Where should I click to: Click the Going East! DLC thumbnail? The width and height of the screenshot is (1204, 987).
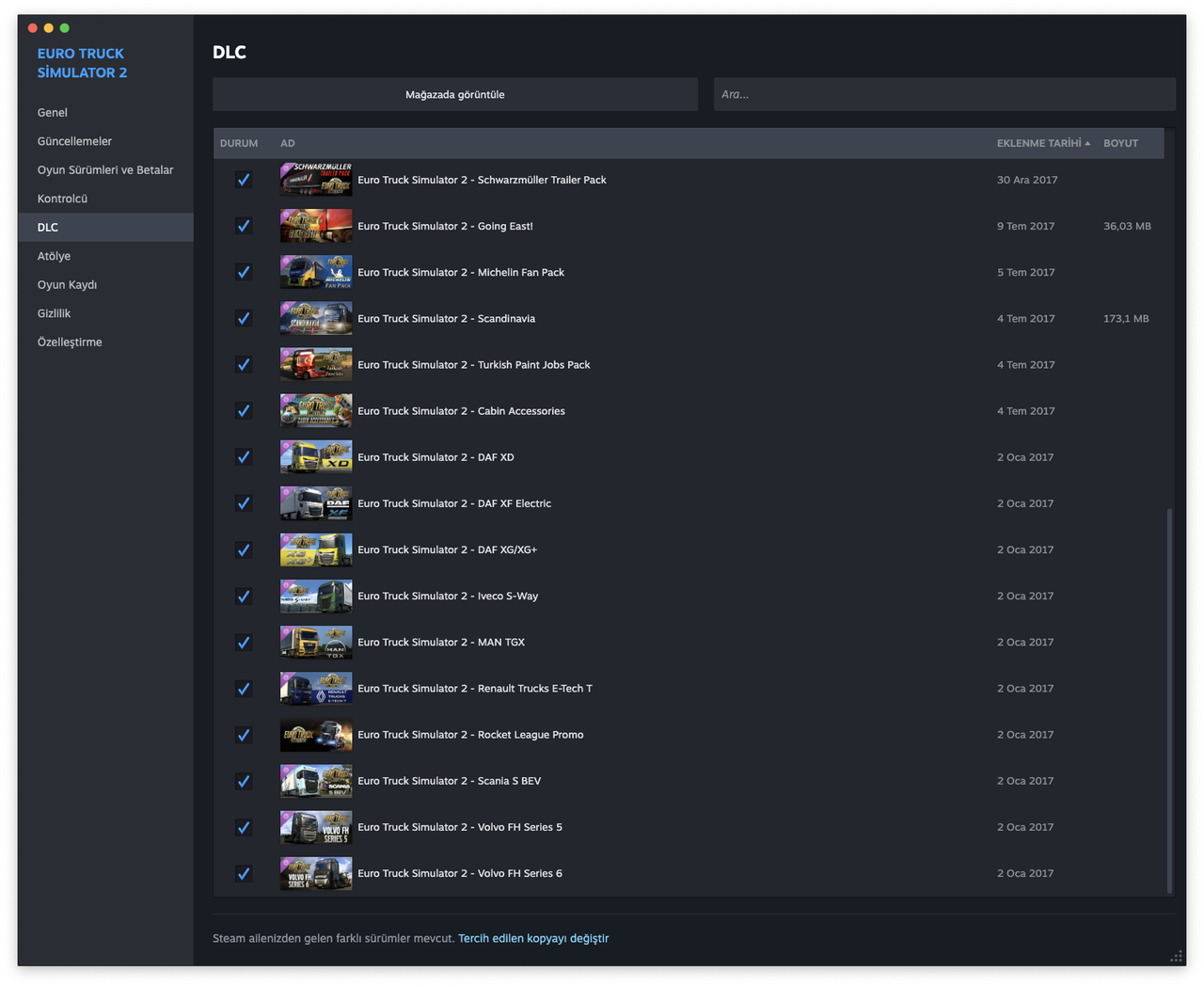(316, 226)
